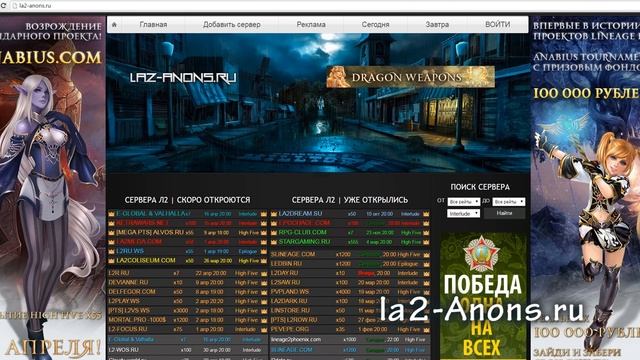
Task: Click the crown icon in the L2DAY.RU row
Action: (426, 273)
